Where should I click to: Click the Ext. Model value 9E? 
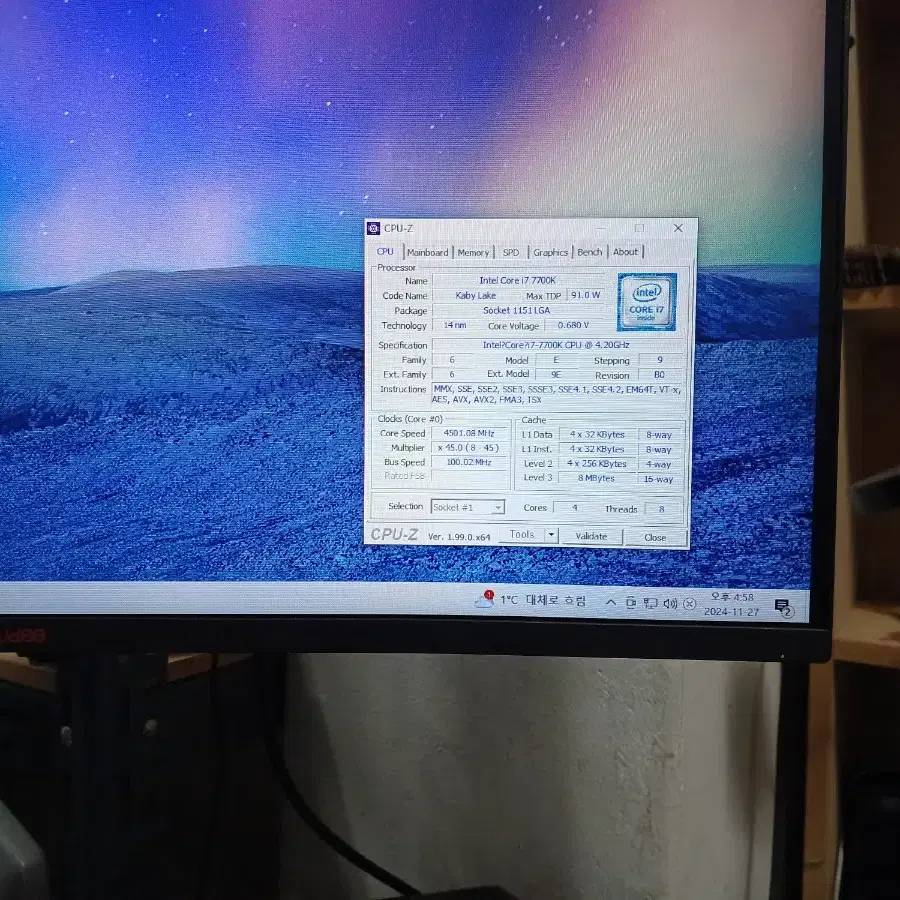pyautogui.click(x=556, y=374)
